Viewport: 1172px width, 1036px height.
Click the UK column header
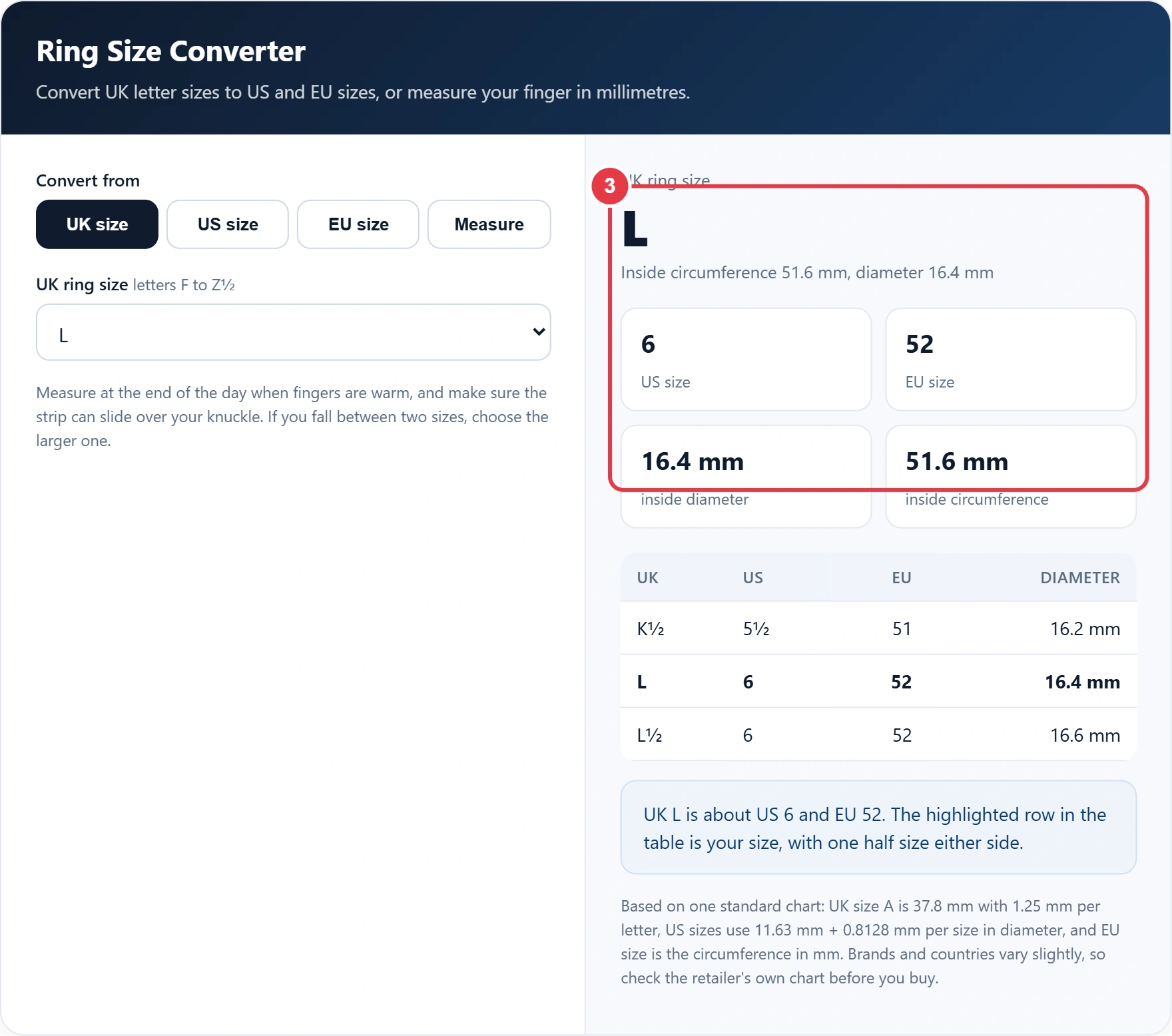pyautogui.click(x=647, y=578)
